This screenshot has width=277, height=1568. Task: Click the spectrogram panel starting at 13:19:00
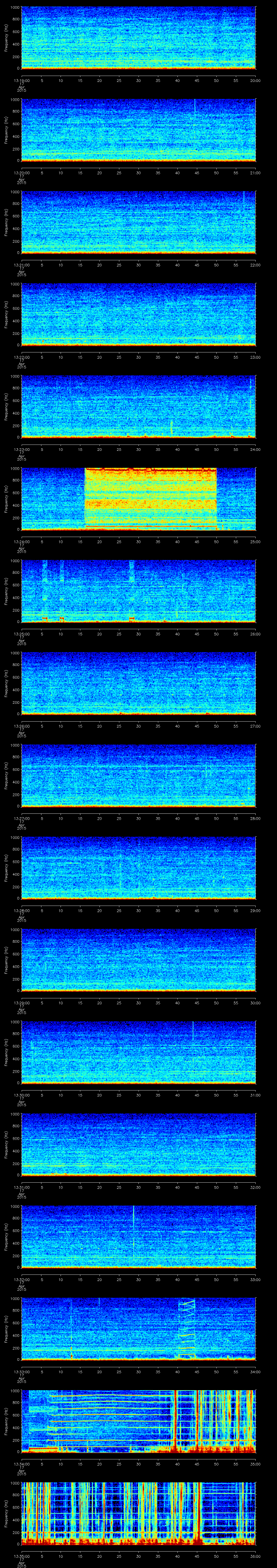138,38
